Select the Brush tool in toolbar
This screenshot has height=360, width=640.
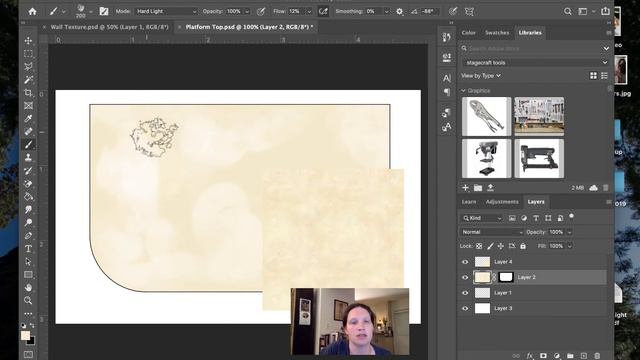point(28,144)
